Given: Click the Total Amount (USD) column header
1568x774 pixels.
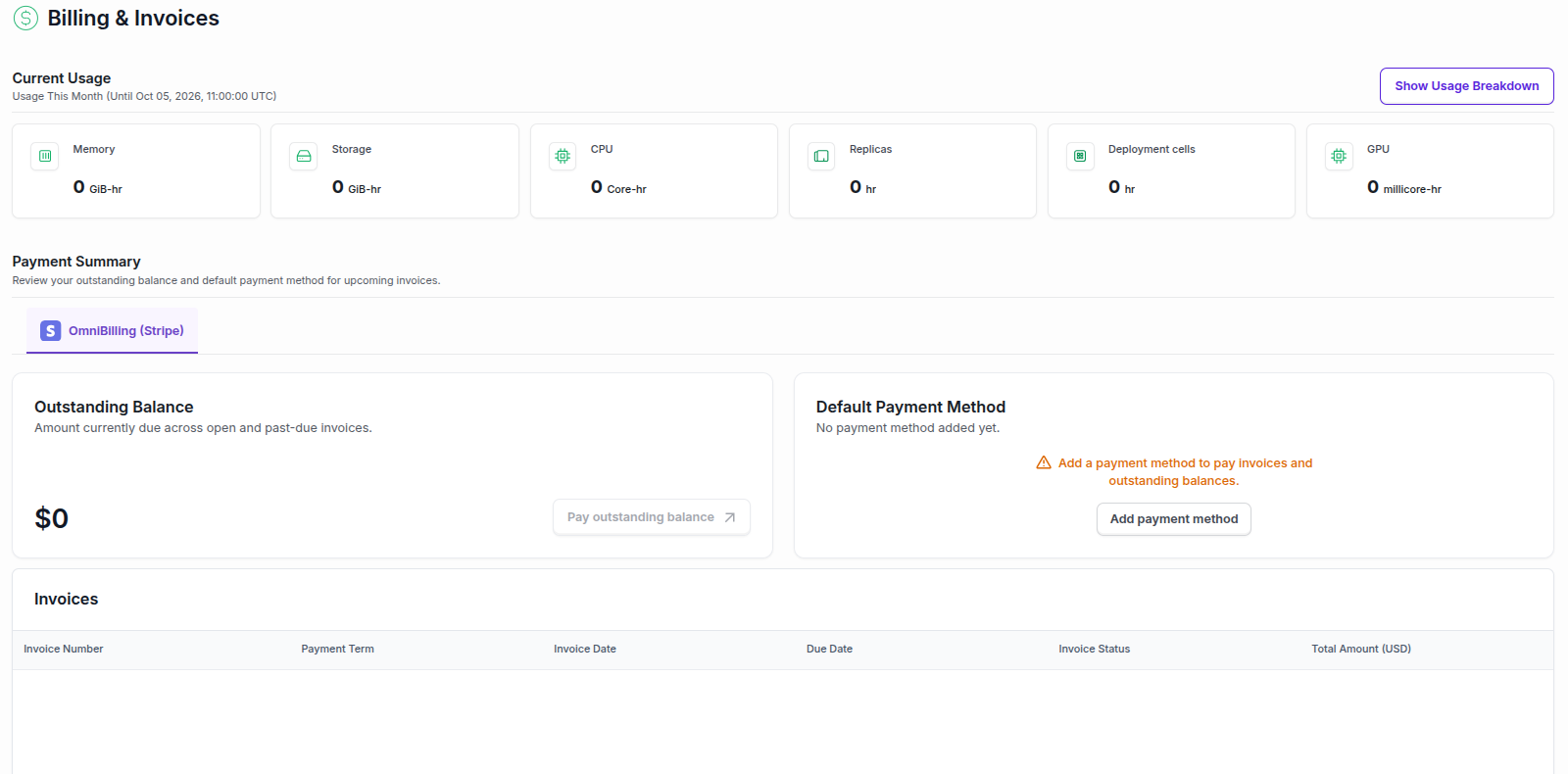Looking at the screenshot, I should [x=1361, y=649].
